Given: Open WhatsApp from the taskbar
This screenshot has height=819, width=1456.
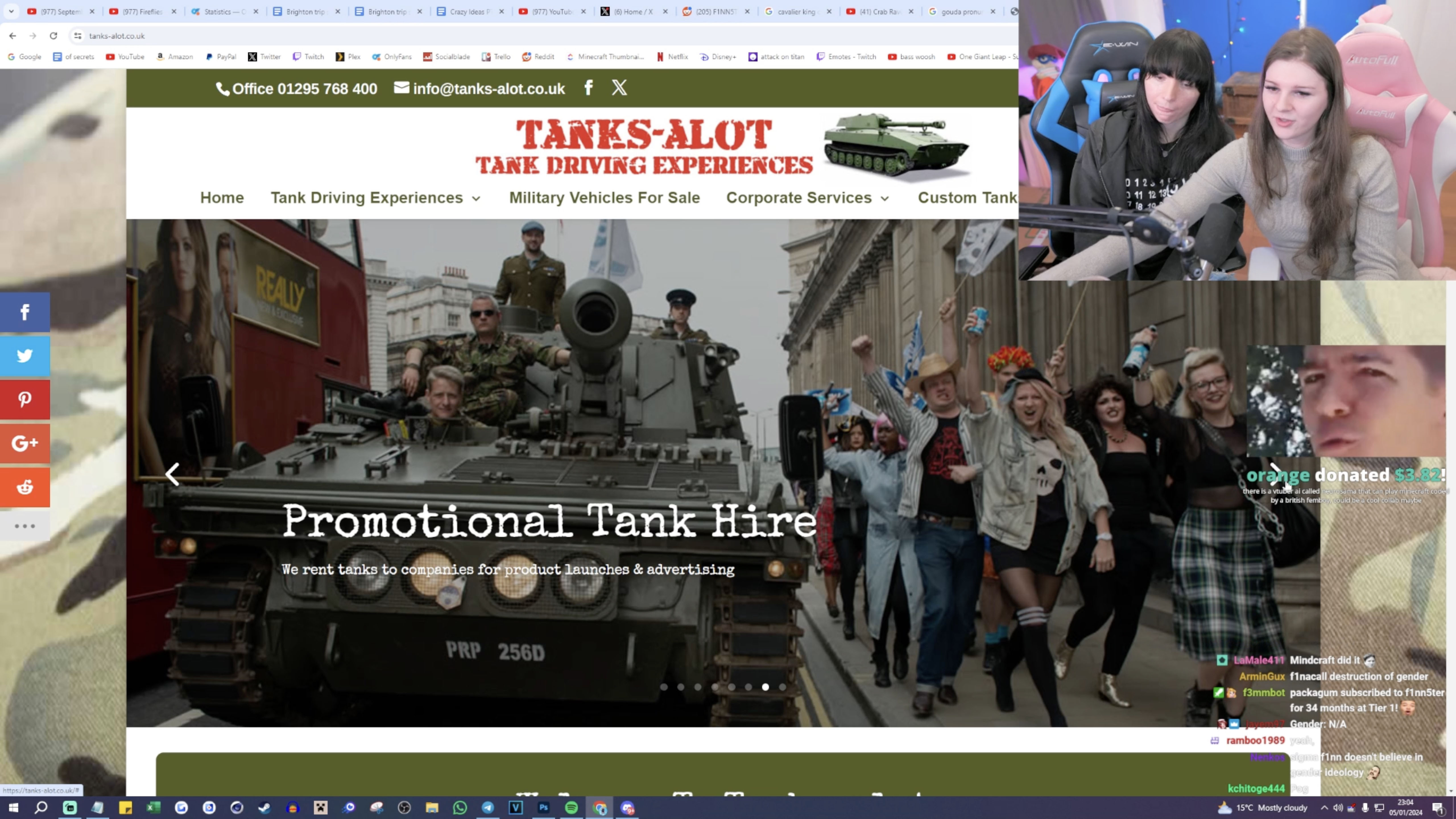Looking at the screenshot, I should [460, 808].
